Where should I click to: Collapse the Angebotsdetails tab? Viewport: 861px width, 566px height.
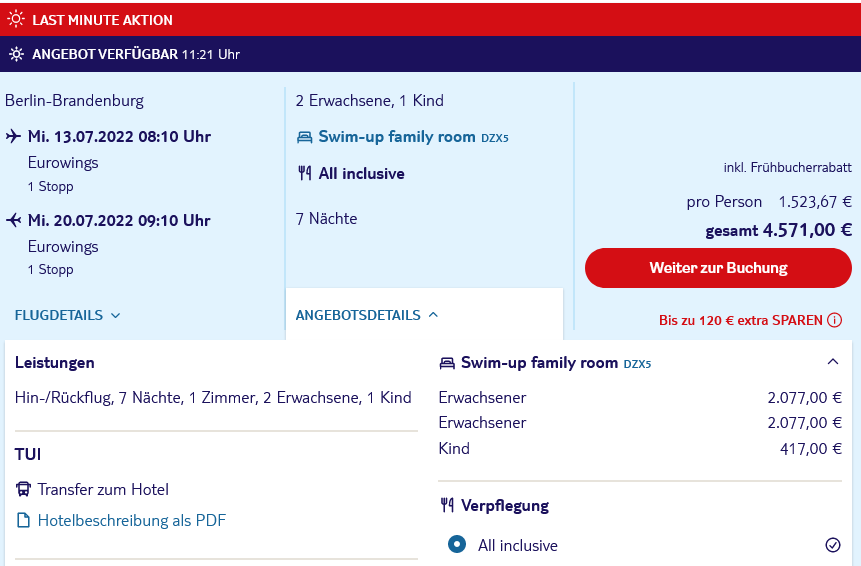[367, 315]
